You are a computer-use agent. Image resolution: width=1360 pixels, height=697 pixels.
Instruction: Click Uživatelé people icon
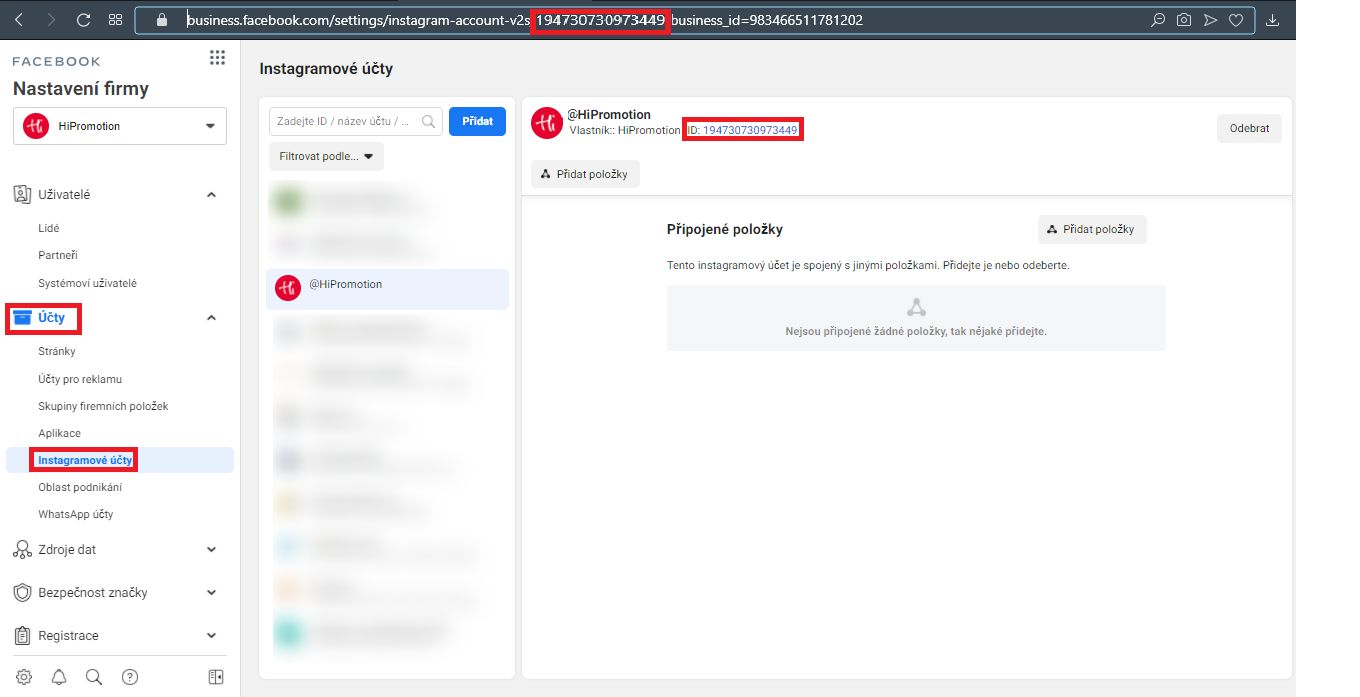coord(22,194)
